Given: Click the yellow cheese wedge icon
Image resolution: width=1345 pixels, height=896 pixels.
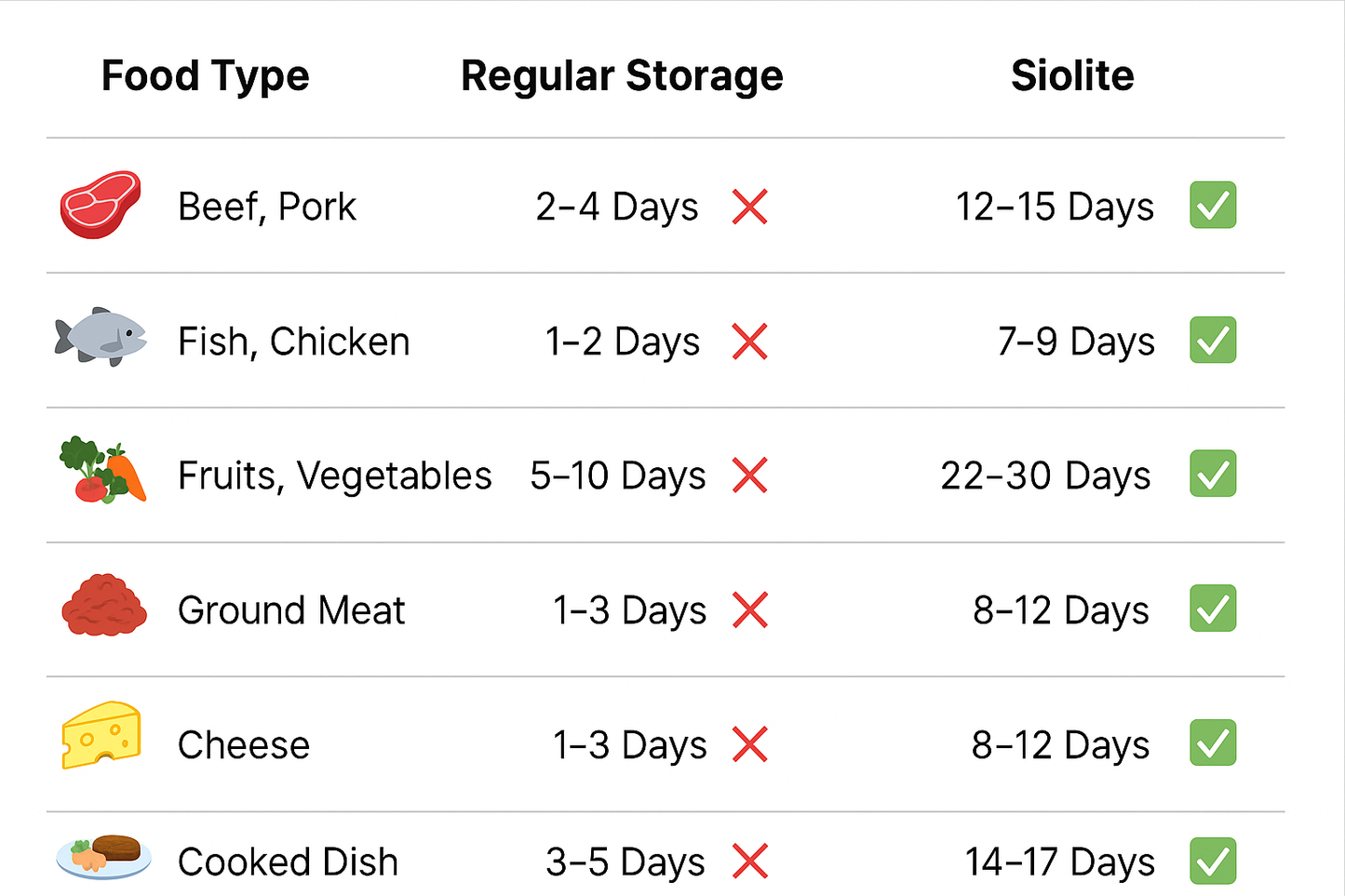Looking at the screenshot, I should pos(101,735).
